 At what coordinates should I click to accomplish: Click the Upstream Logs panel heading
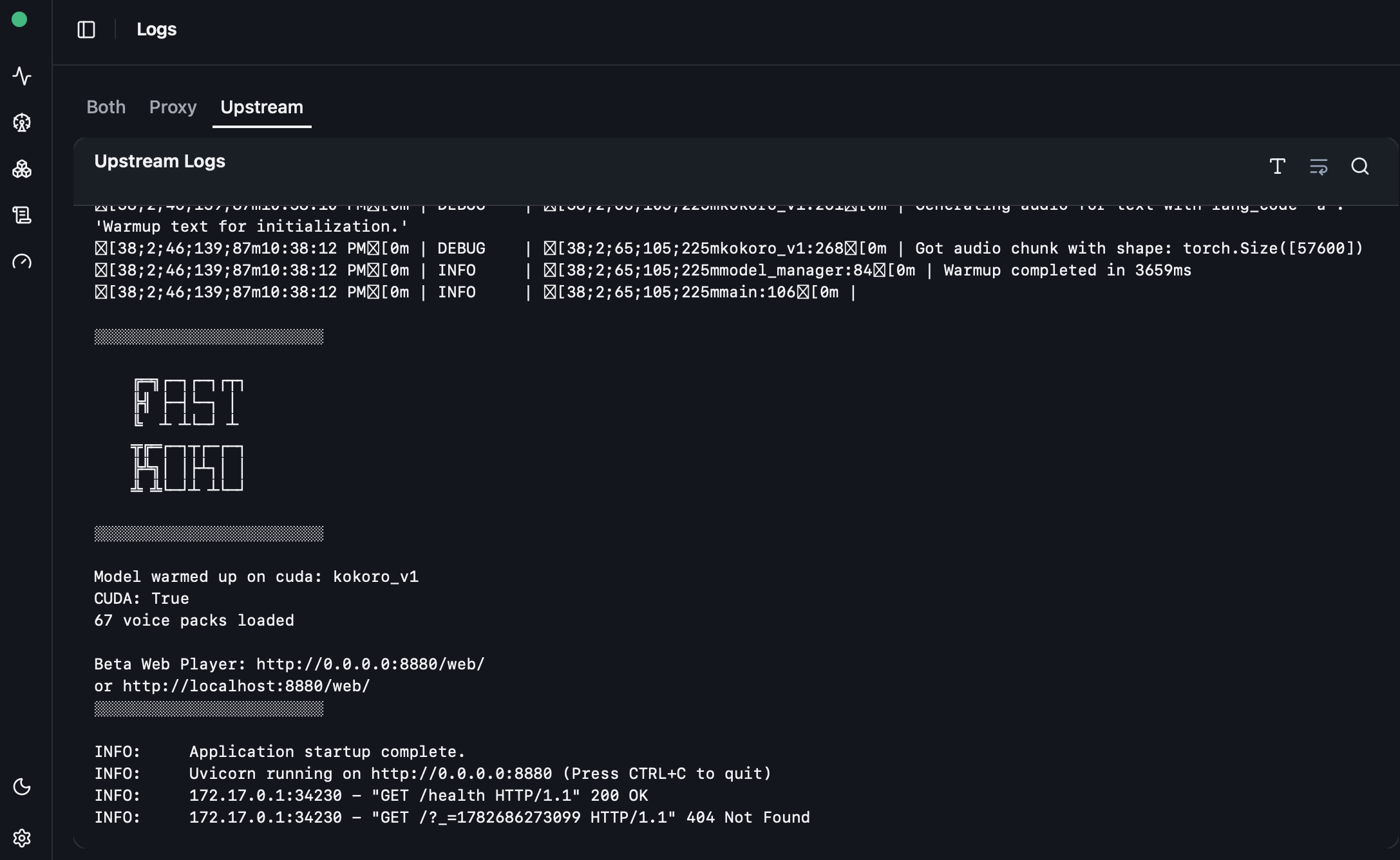160,161
